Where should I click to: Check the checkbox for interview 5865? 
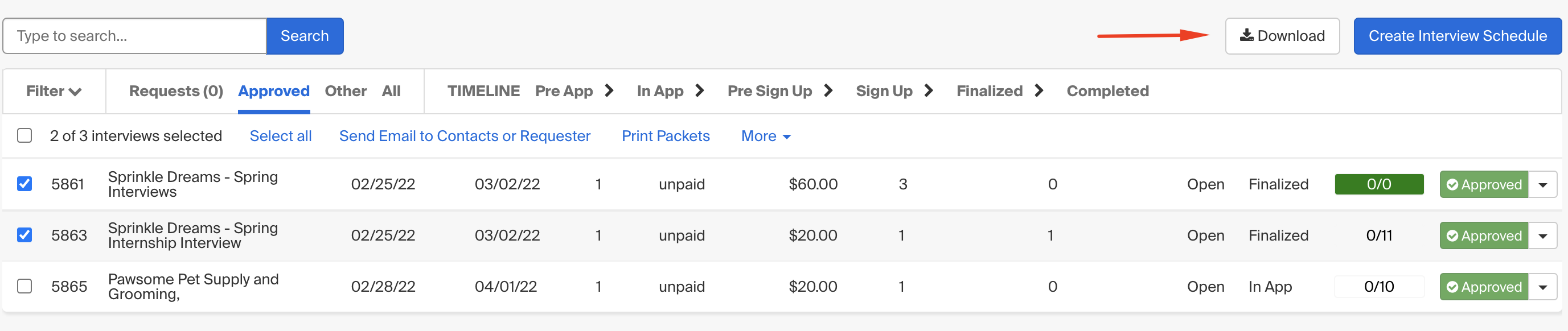click(x=24, y=286)
